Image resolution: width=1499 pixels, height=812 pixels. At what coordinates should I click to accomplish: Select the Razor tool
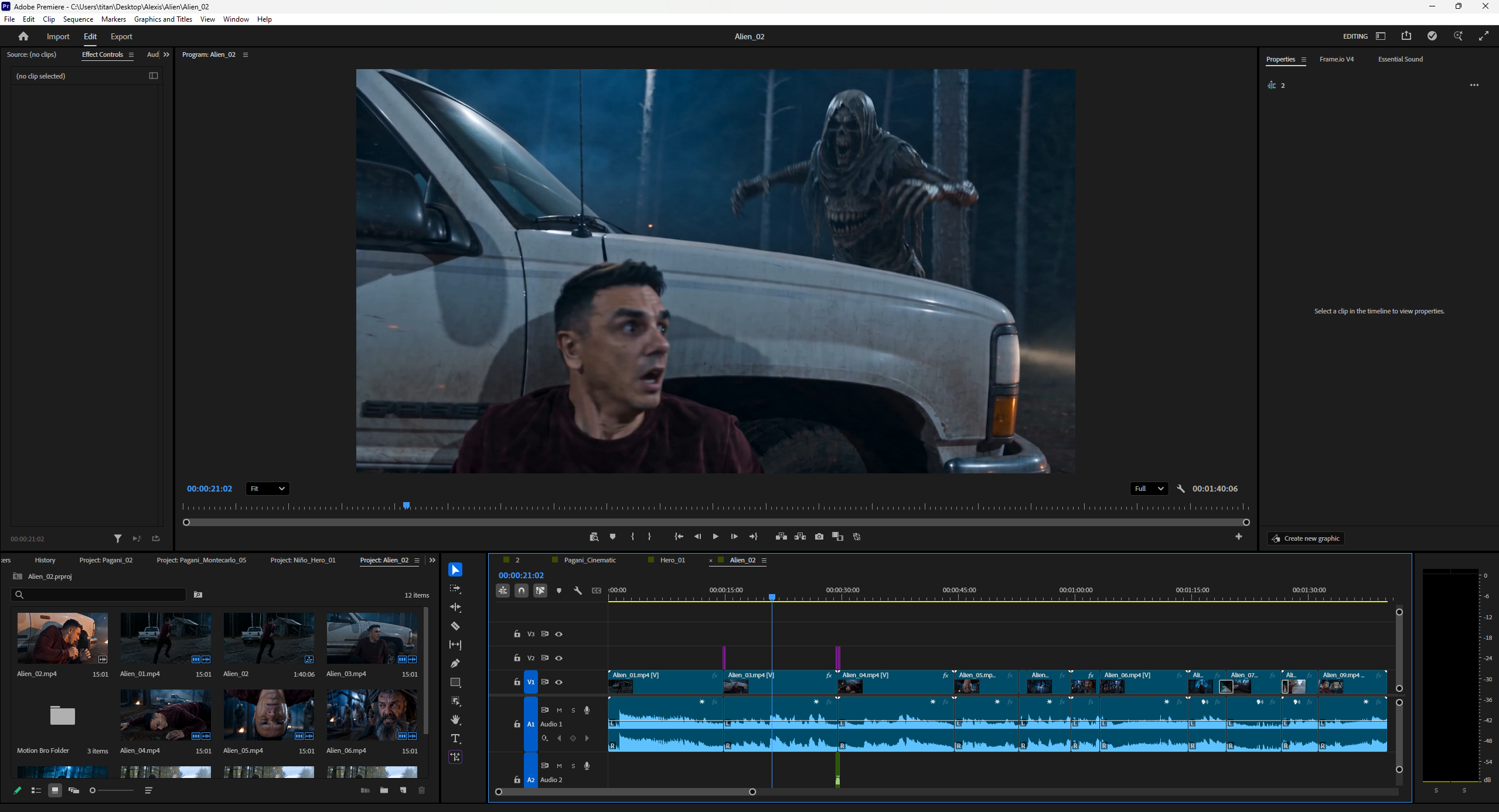click(x=455, y=626)
